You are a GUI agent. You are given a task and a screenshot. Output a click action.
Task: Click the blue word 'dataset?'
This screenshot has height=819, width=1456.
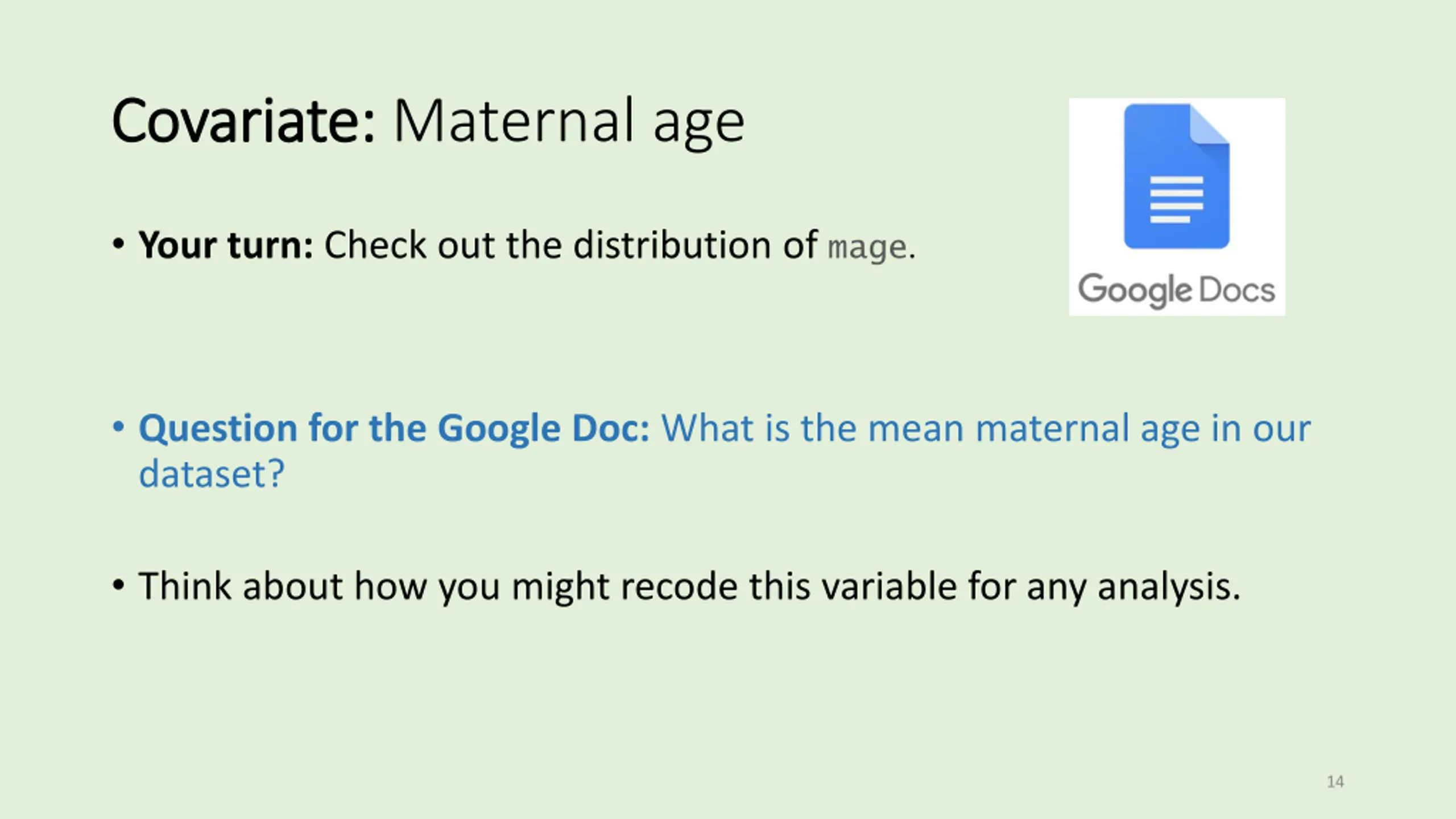(x=212, y=474)
